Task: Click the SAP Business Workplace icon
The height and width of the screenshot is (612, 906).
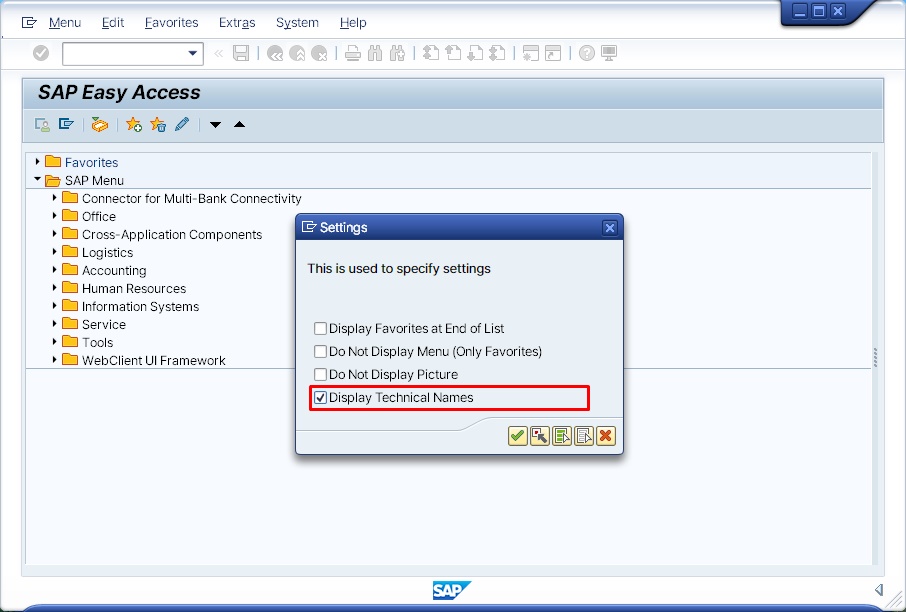Action: [x=99, y=124]
